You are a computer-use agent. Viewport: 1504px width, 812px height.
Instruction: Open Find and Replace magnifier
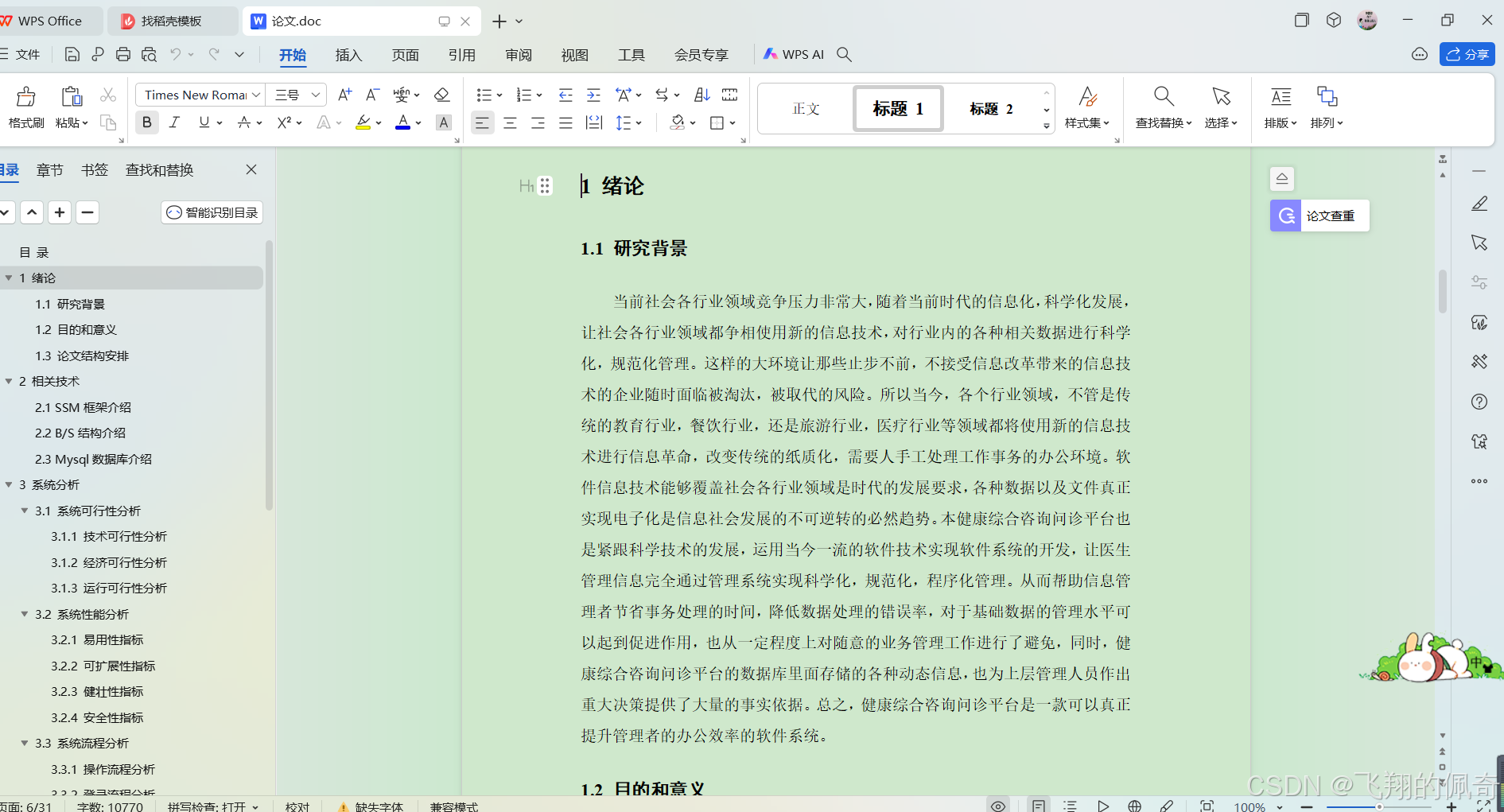tap(1164, 97)
